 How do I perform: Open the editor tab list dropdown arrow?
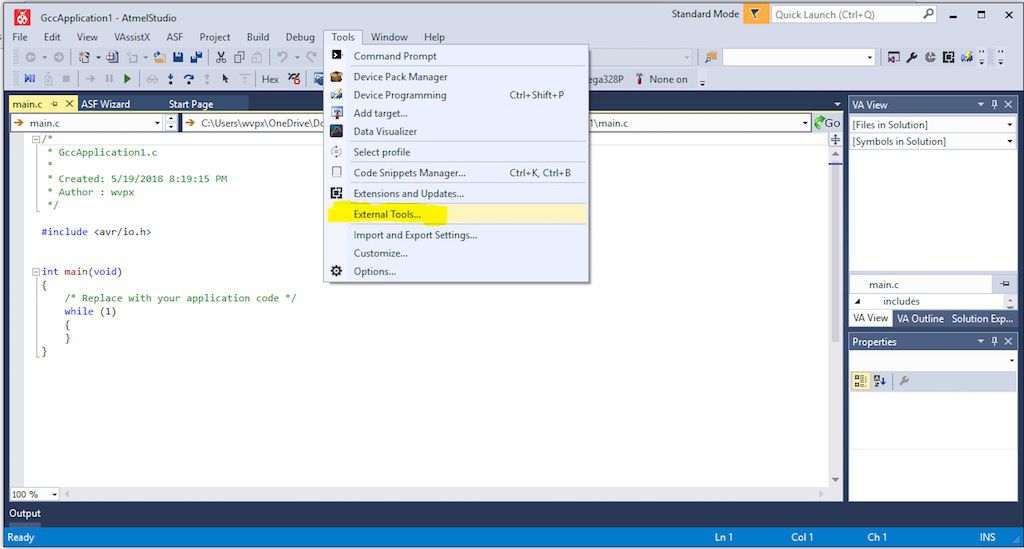[x=837, y=104]
